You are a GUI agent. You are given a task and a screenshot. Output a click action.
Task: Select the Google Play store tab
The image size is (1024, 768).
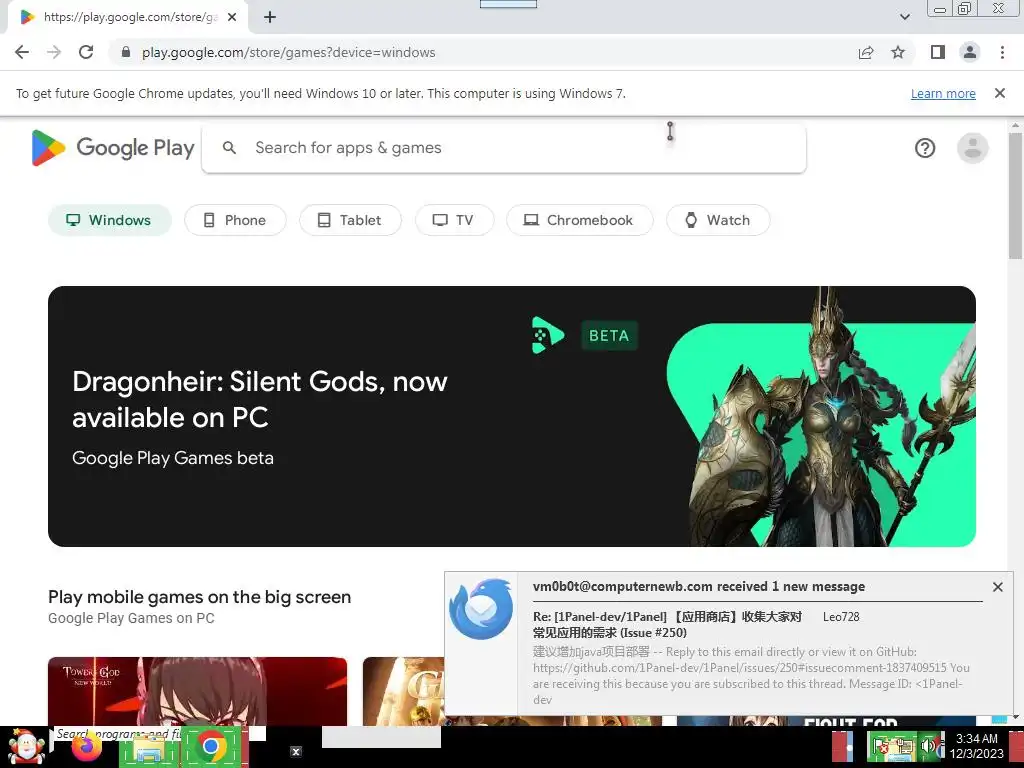(x=127, y=17)
